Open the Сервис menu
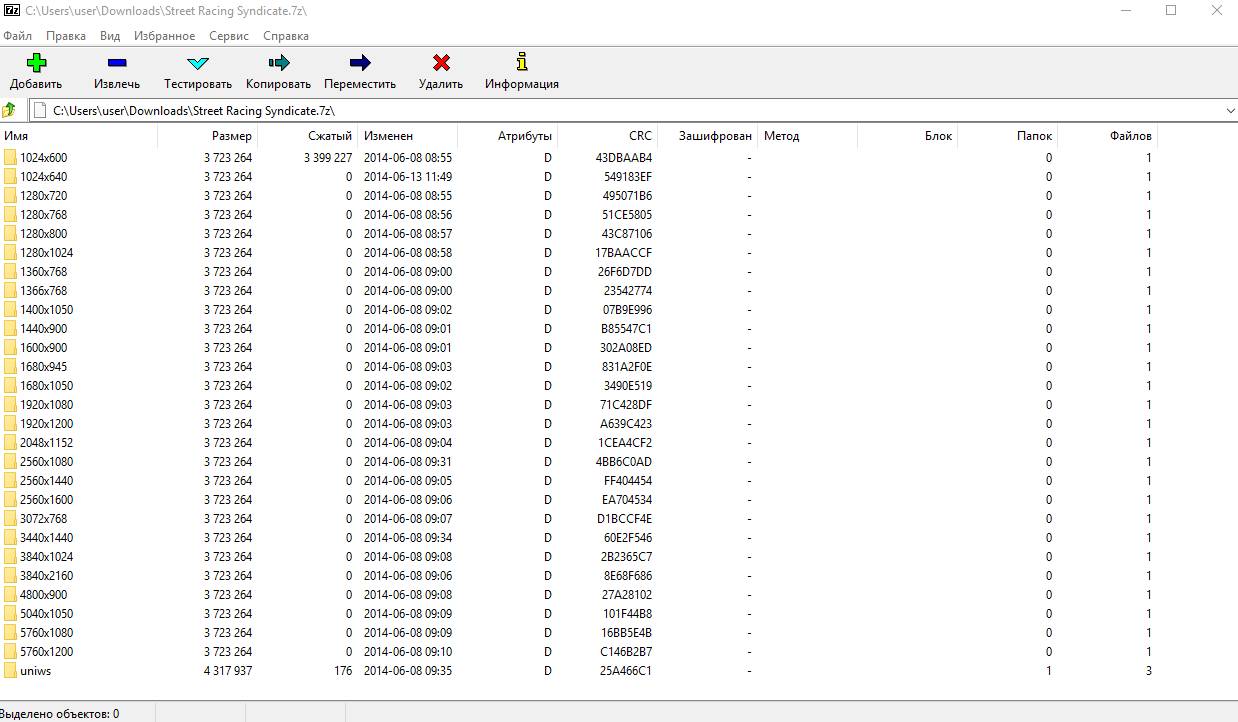The height and width of the screenshot is (722, 1238). 230,36
